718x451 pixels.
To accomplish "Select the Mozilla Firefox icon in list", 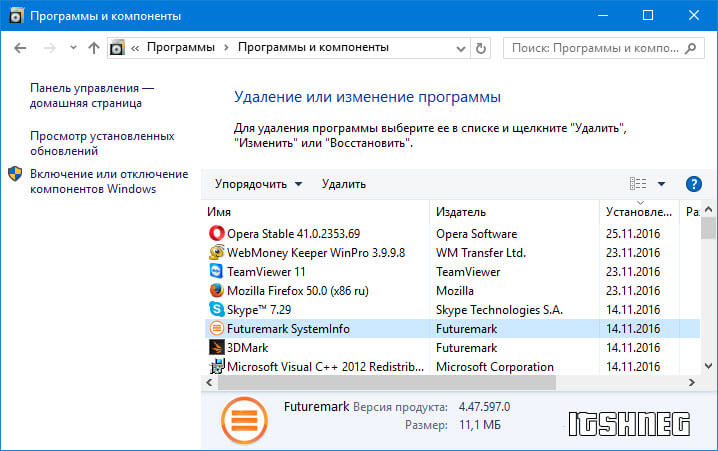I will point(217,290).
